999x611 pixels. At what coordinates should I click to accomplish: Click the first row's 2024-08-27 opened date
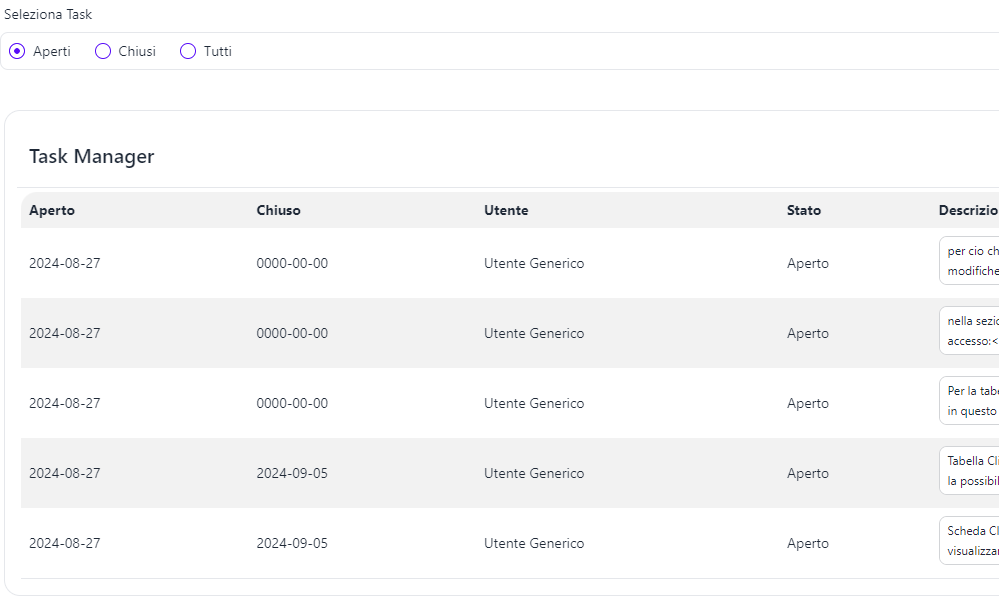tap(65, 263)
